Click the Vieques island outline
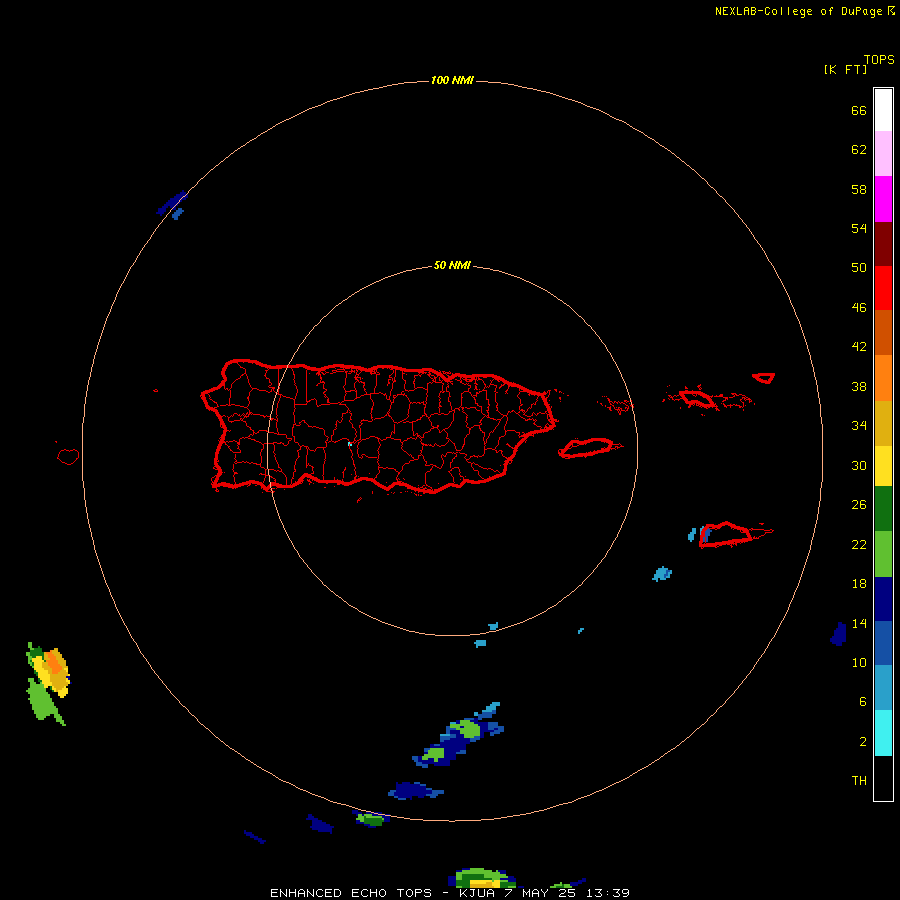This screenshot has width=900, height=900. click(x=590, y=448)
